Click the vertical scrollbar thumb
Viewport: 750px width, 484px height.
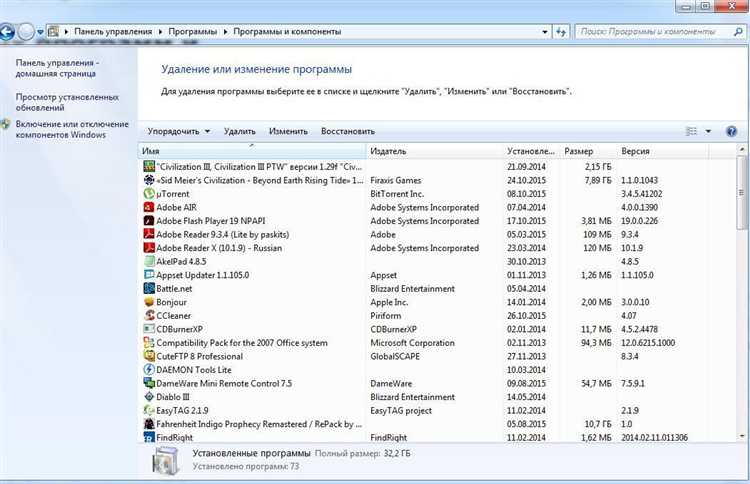(741, 193)
